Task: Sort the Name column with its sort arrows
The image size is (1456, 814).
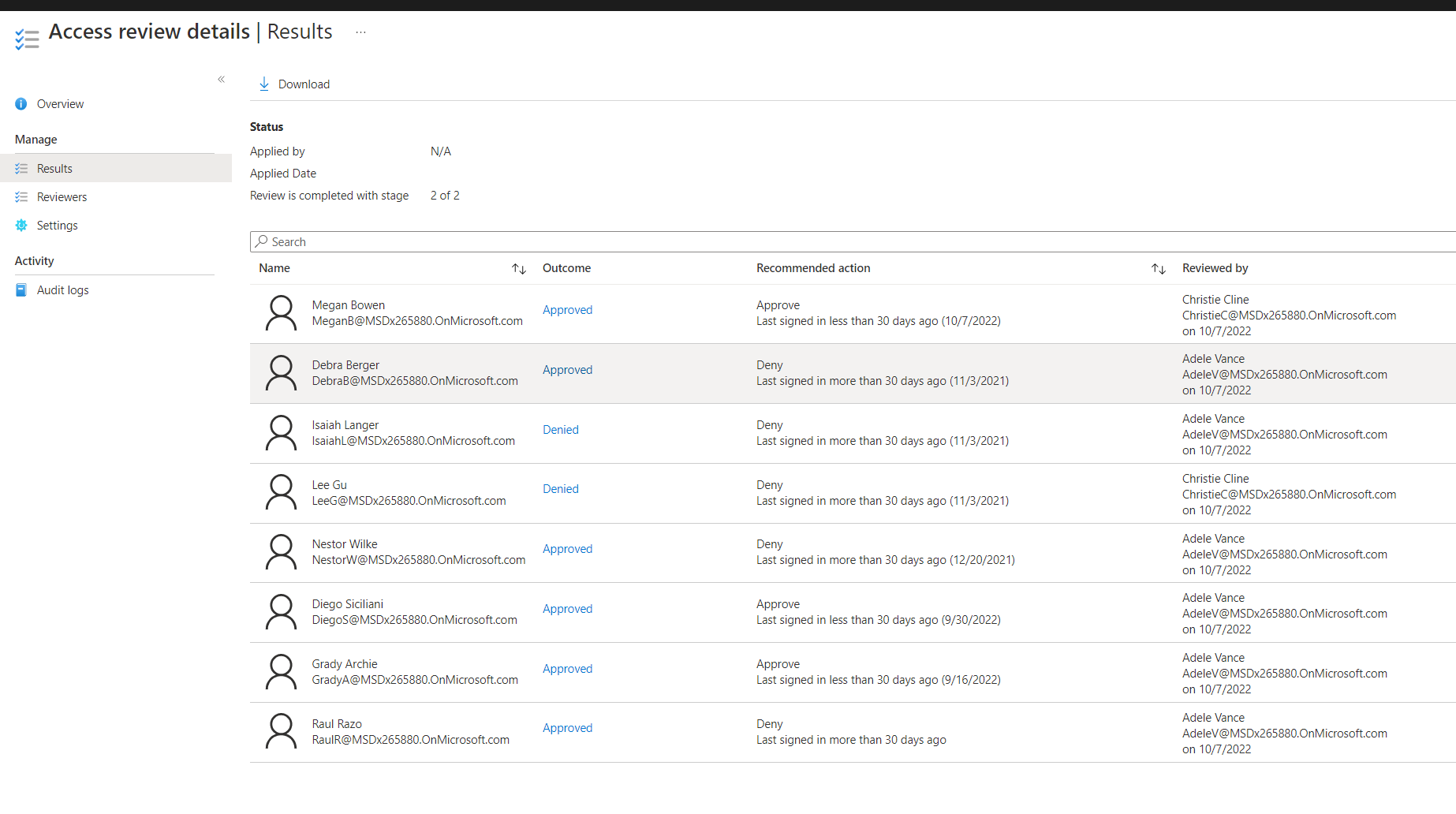Action: [519, 268]
